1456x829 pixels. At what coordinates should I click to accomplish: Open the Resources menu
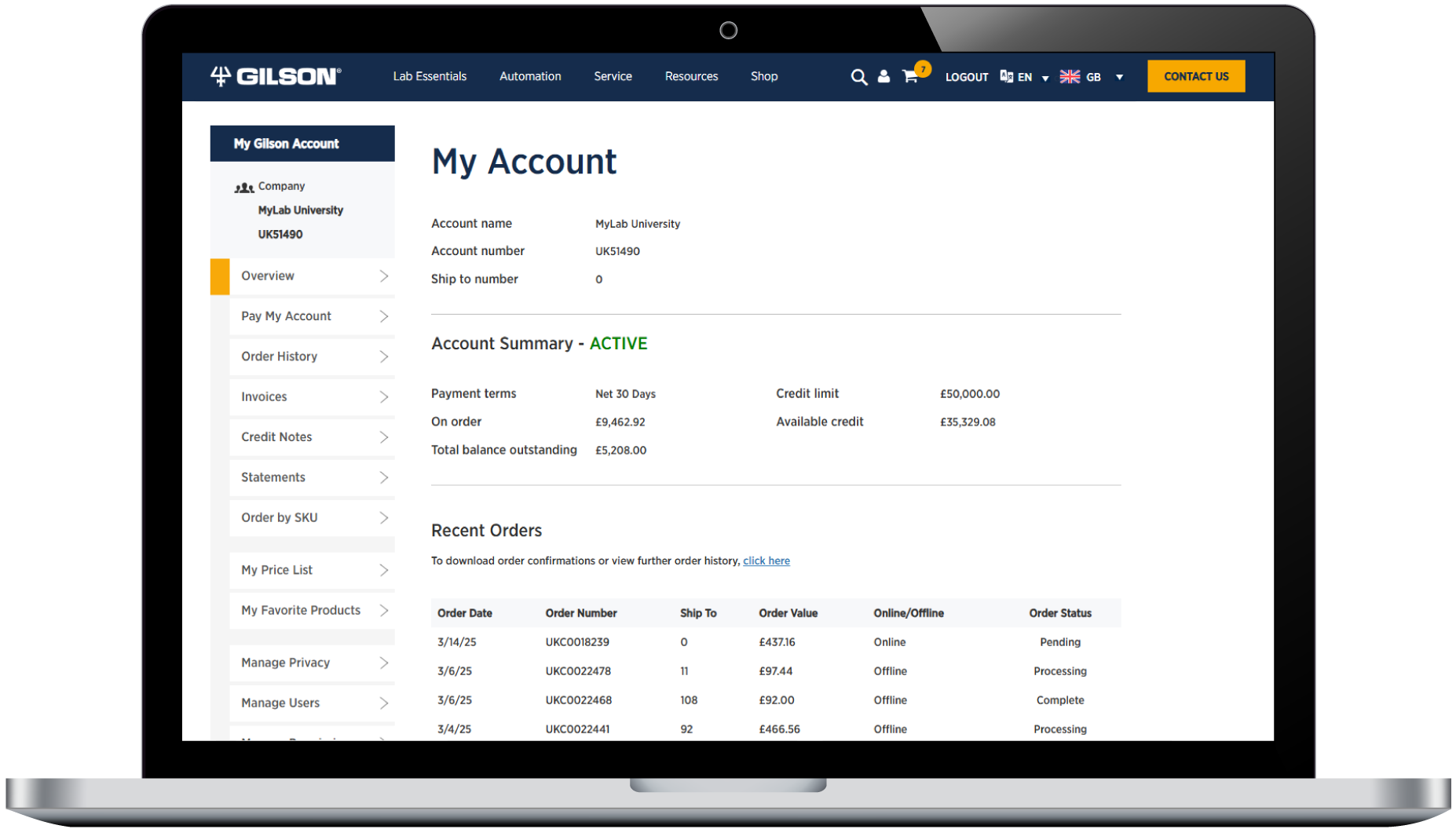(691, 76)
